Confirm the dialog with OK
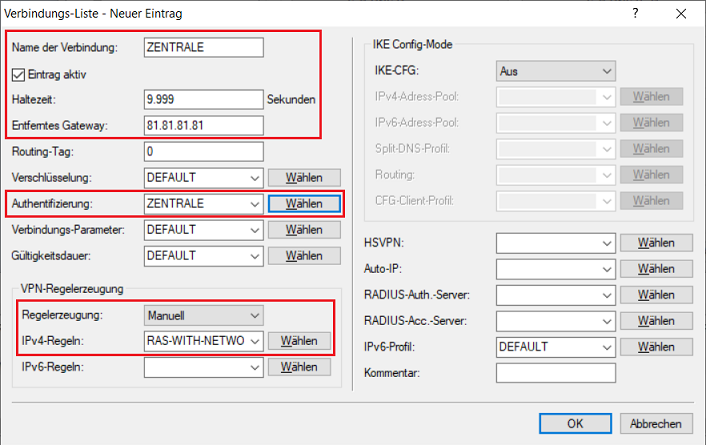 pos(575,423)
